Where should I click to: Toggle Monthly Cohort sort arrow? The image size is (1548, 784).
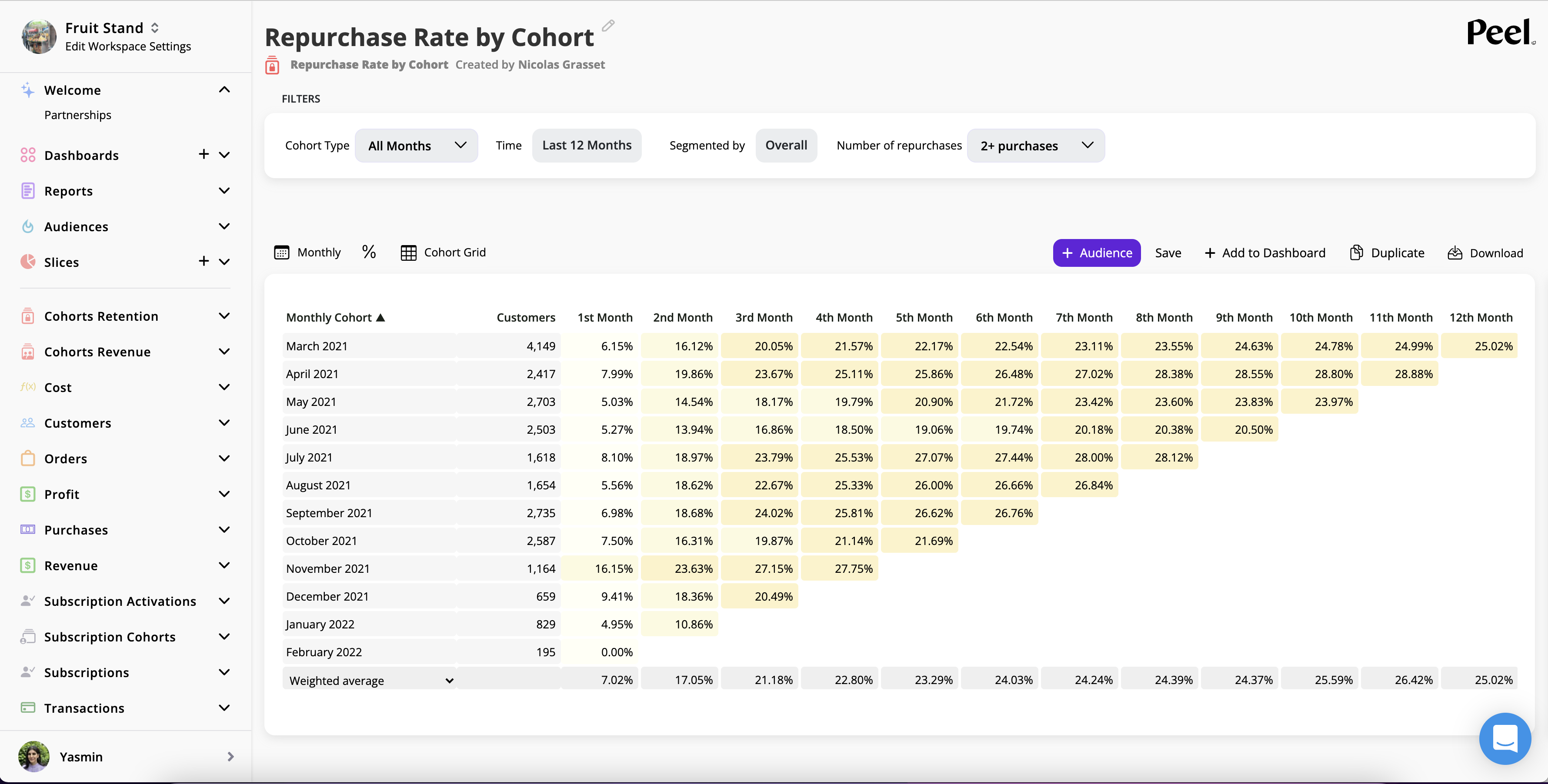tap(380, 317)
